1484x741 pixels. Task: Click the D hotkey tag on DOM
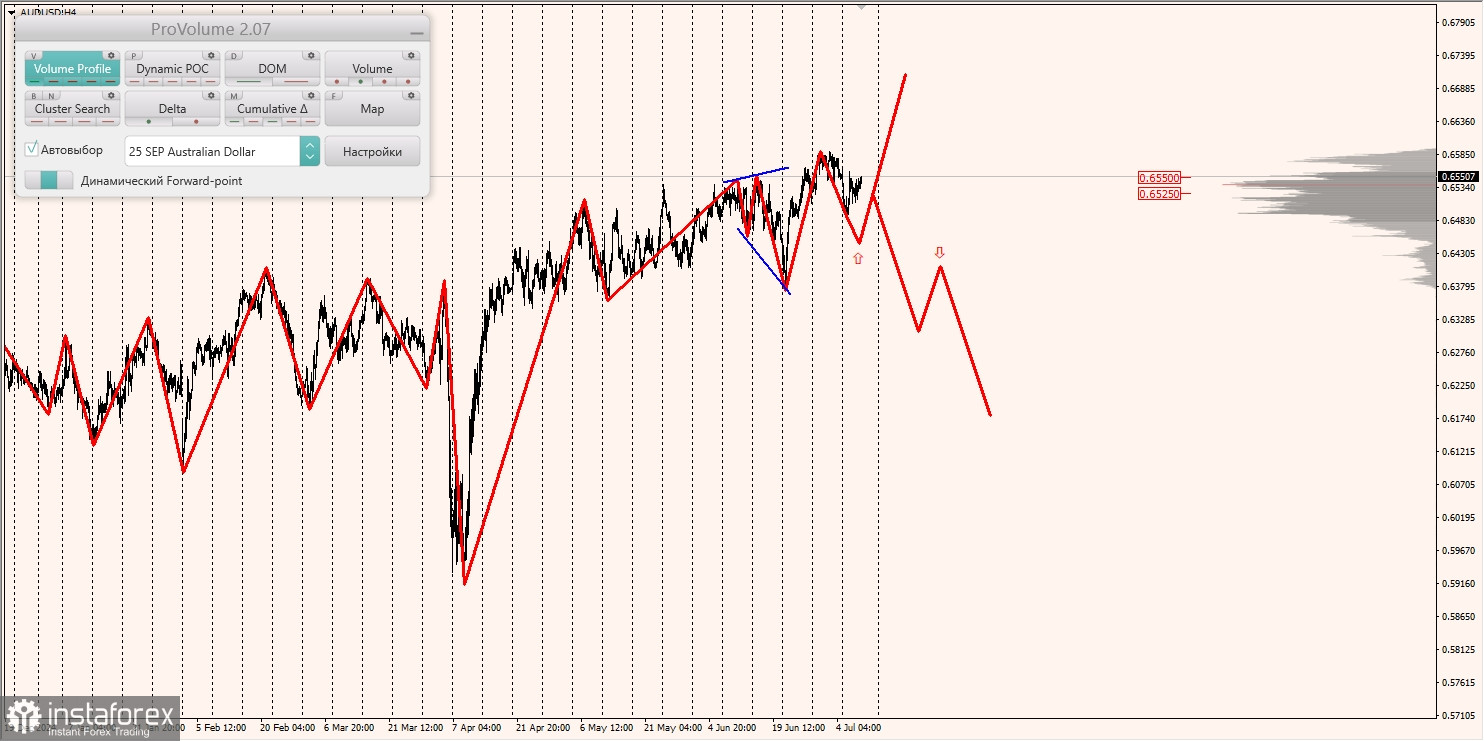[x=234, y=56]
